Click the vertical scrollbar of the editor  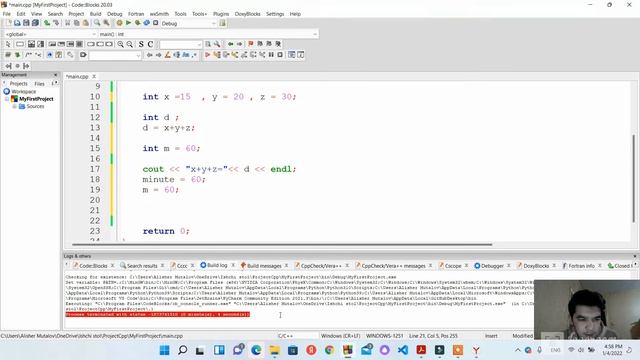(x=634, y=178)
